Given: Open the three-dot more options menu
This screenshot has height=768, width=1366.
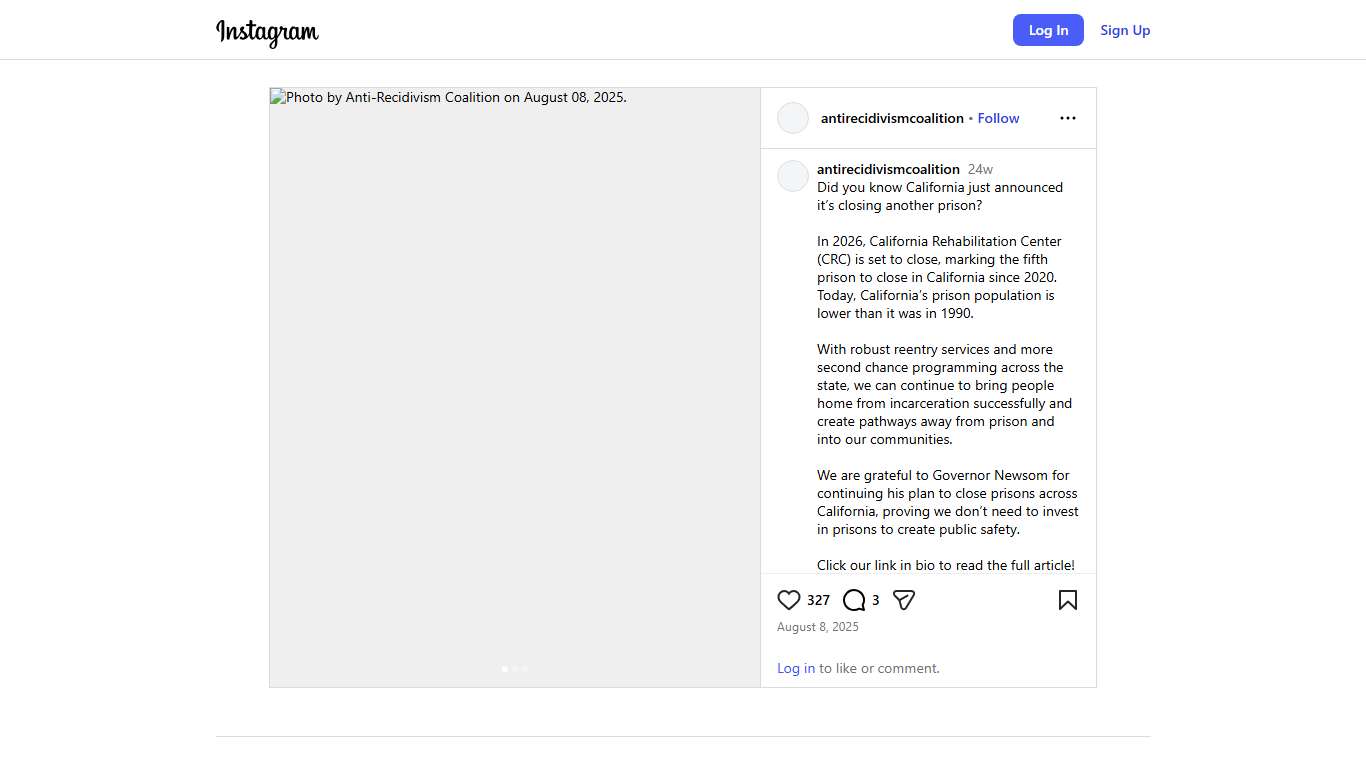Looking at the screenshot, I should (x=1068, y=118).
